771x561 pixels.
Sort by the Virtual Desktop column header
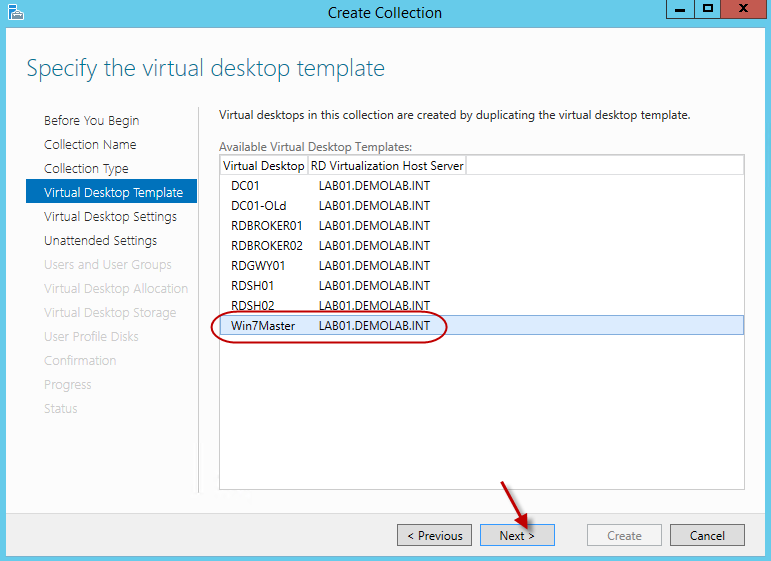(263, 166)
